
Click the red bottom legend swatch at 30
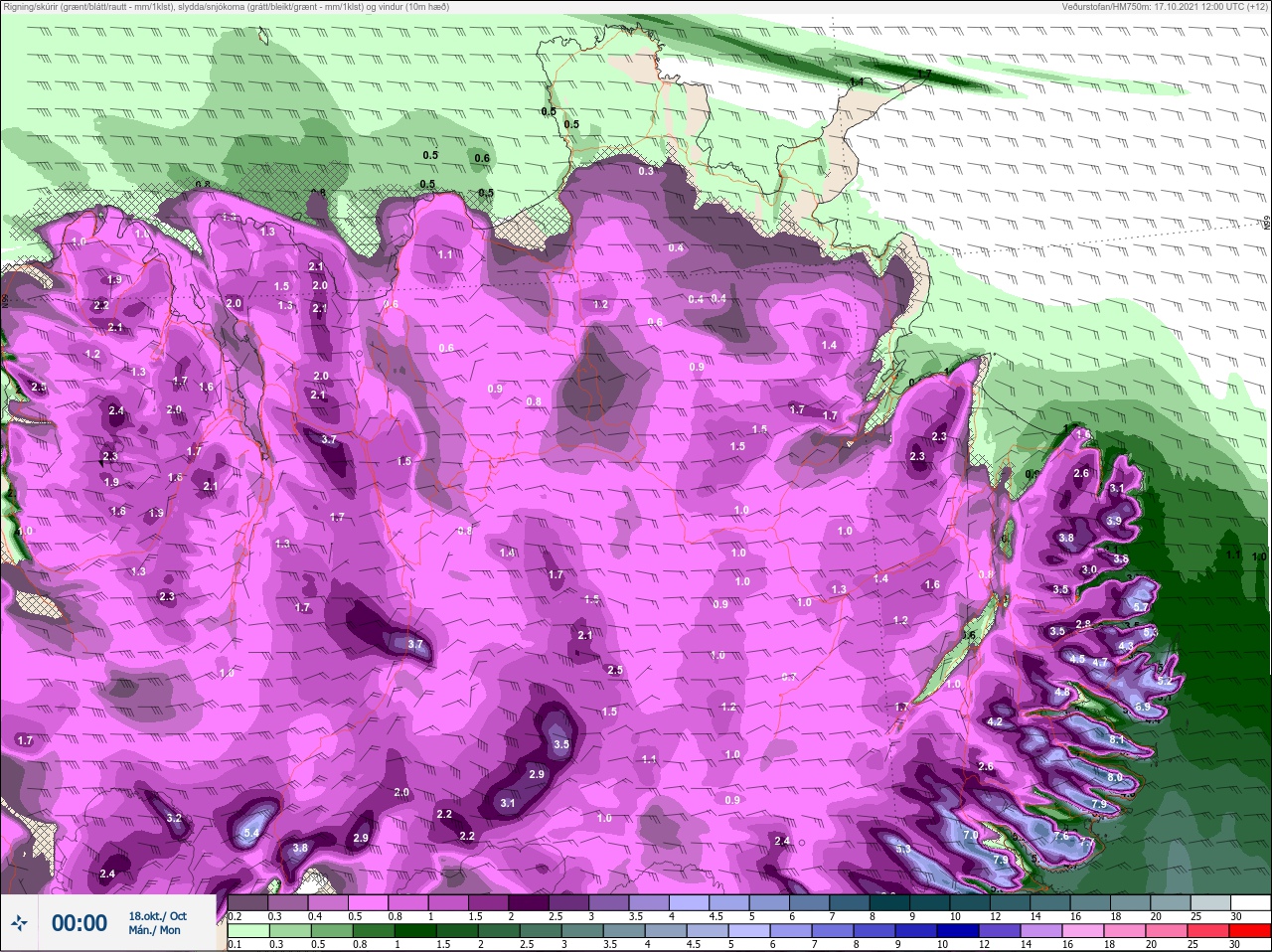[x=1249, y=931]
